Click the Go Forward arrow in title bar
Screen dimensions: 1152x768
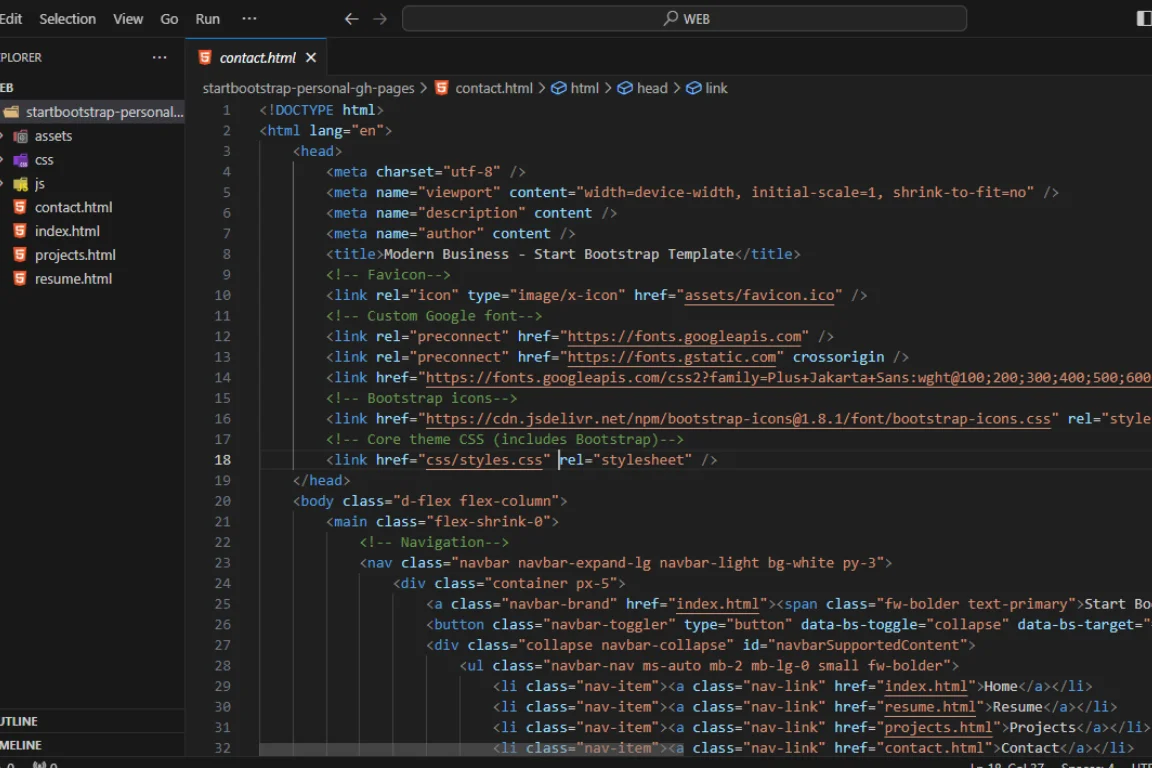pos(380,19)
